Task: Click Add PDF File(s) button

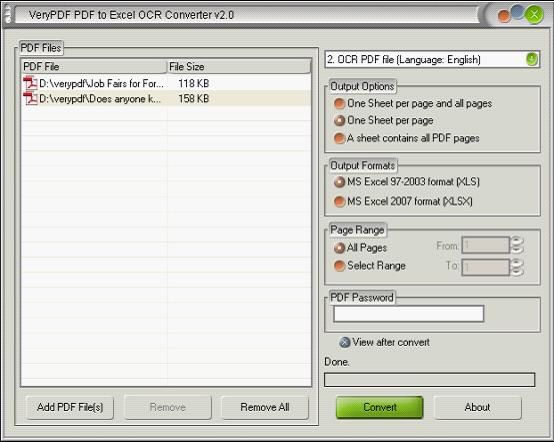Action: click(x=70, y=407)
